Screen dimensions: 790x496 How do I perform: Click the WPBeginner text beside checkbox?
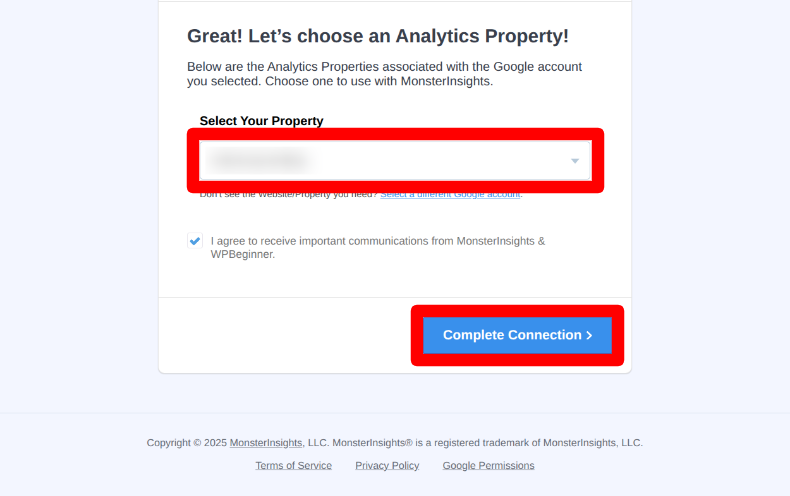pos(240,254)
